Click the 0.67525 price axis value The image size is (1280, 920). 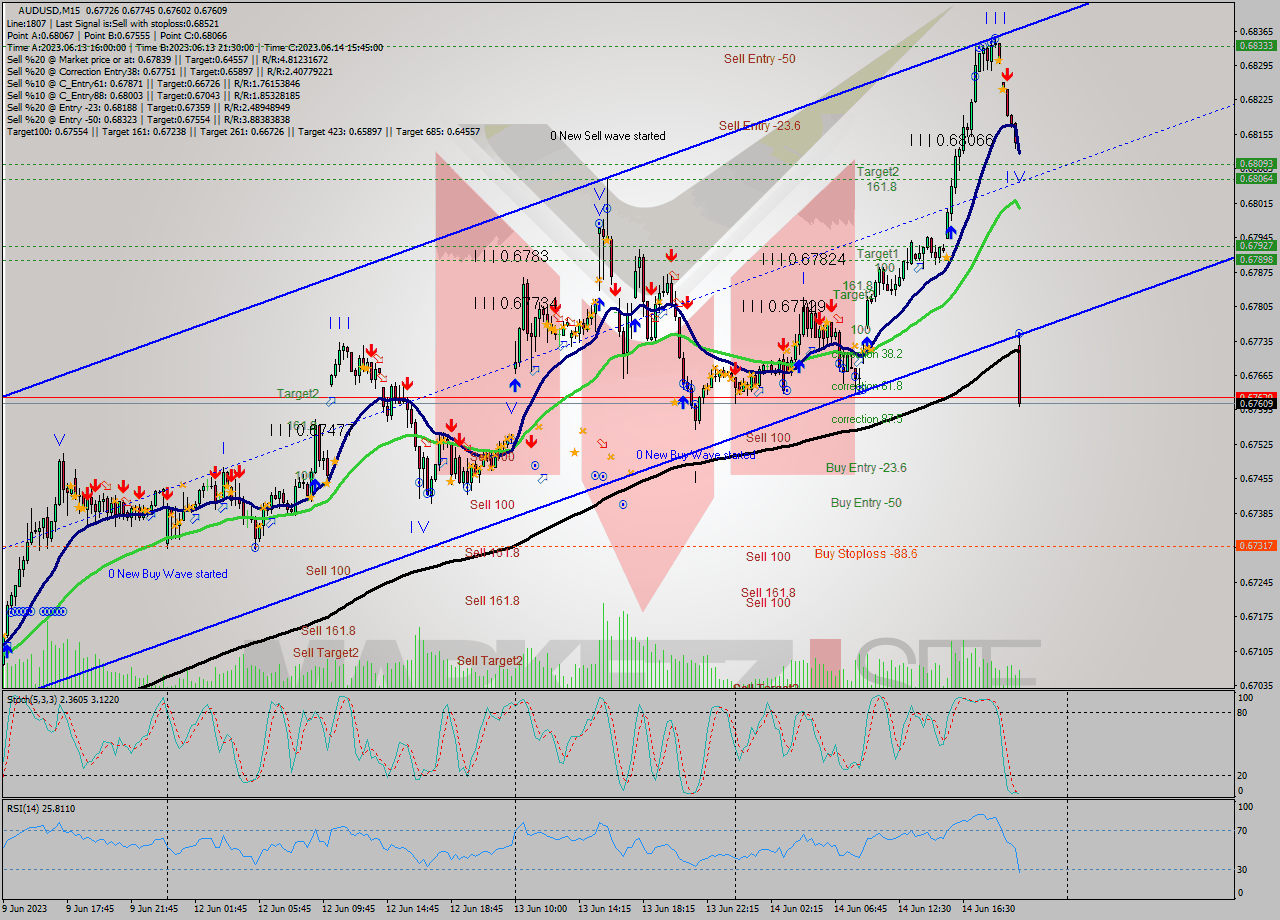pos(1258,444)
